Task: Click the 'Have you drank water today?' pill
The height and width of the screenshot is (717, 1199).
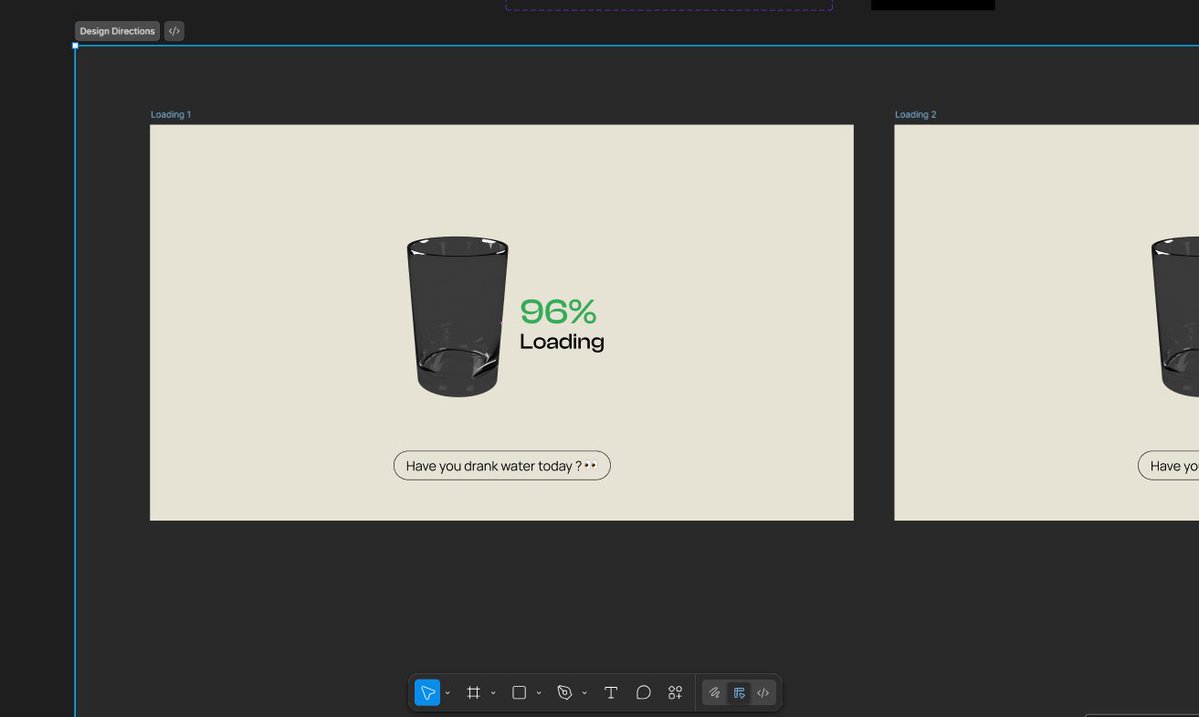Action: [502, 466]
